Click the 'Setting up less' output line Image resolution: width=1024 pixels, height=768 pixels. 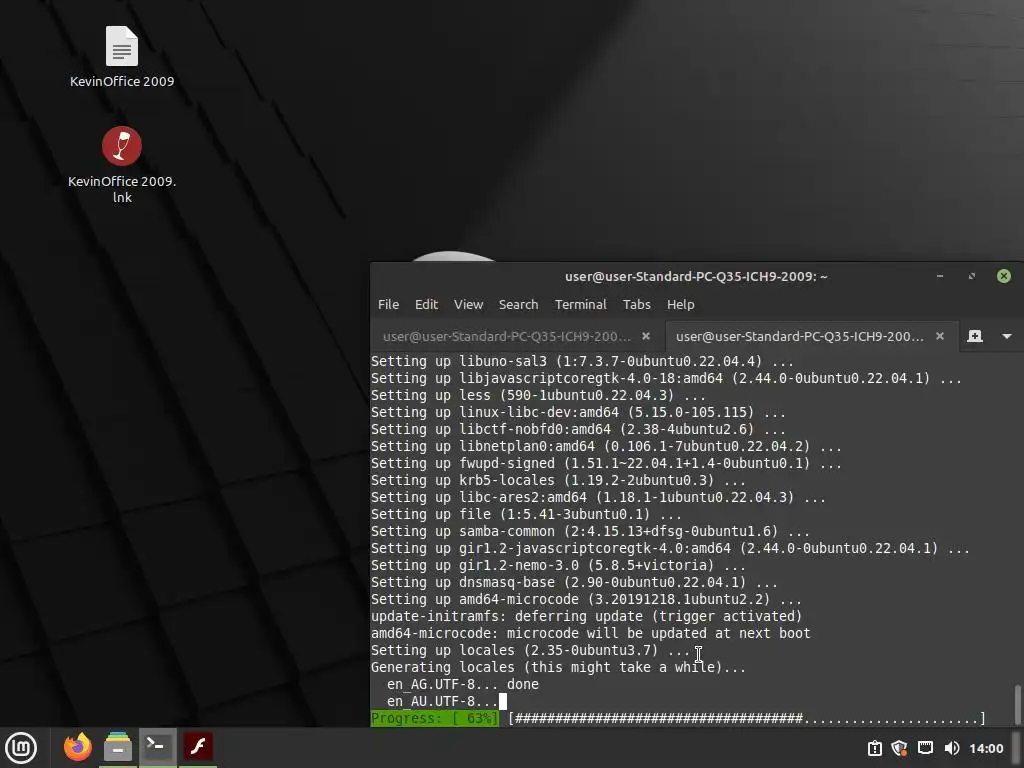point(538,395)
